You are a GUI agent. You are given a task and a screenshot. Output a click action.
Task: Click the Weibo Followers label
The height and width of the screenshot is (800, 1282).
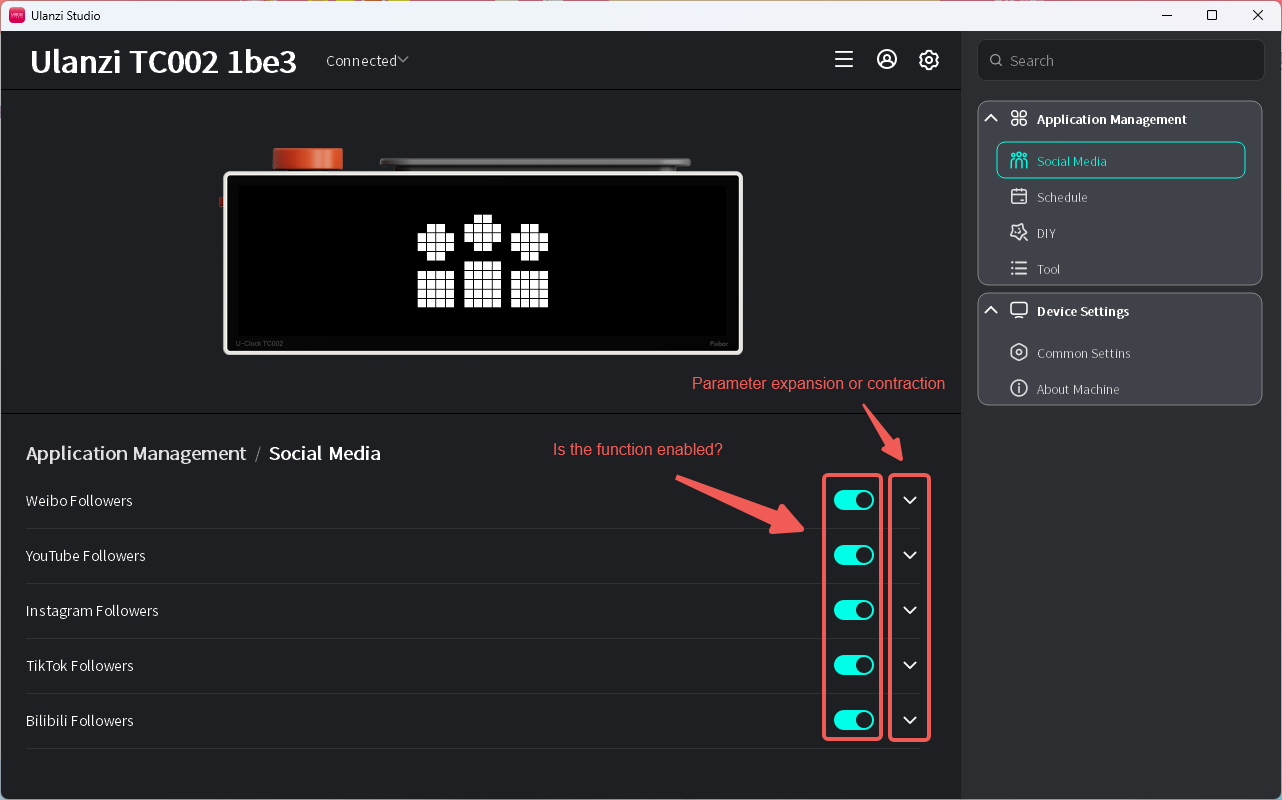click(x=79, y=500)
